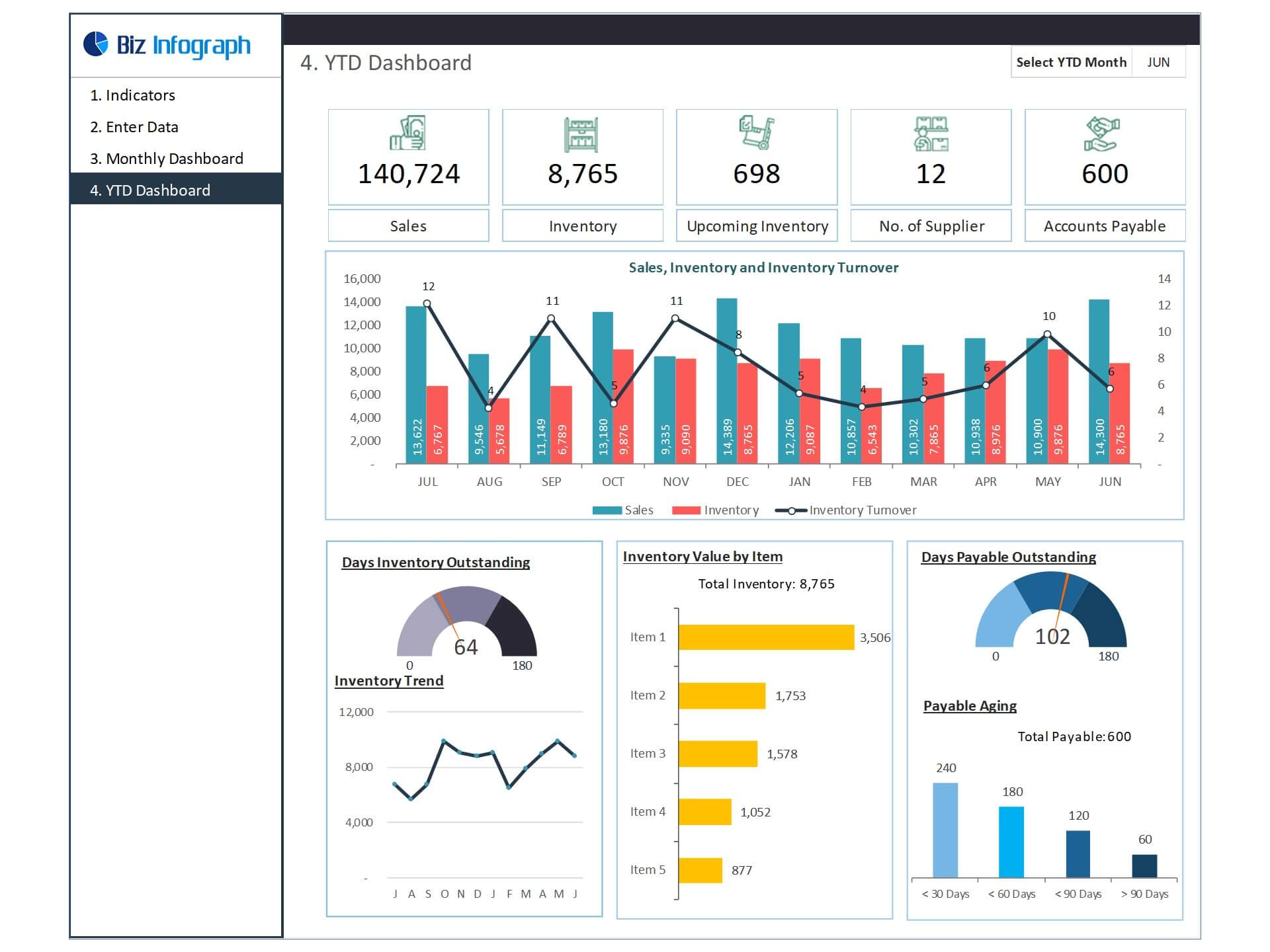Click the Inventory warehouse shelf icon
The width and height of the screenshot is (1270, 952).
pos(581,134)
